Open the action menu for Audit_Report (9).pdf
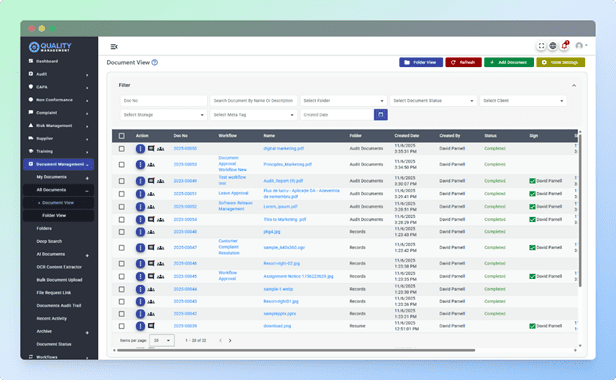Viewport: 616px width, 380px height. pos(140,181)
